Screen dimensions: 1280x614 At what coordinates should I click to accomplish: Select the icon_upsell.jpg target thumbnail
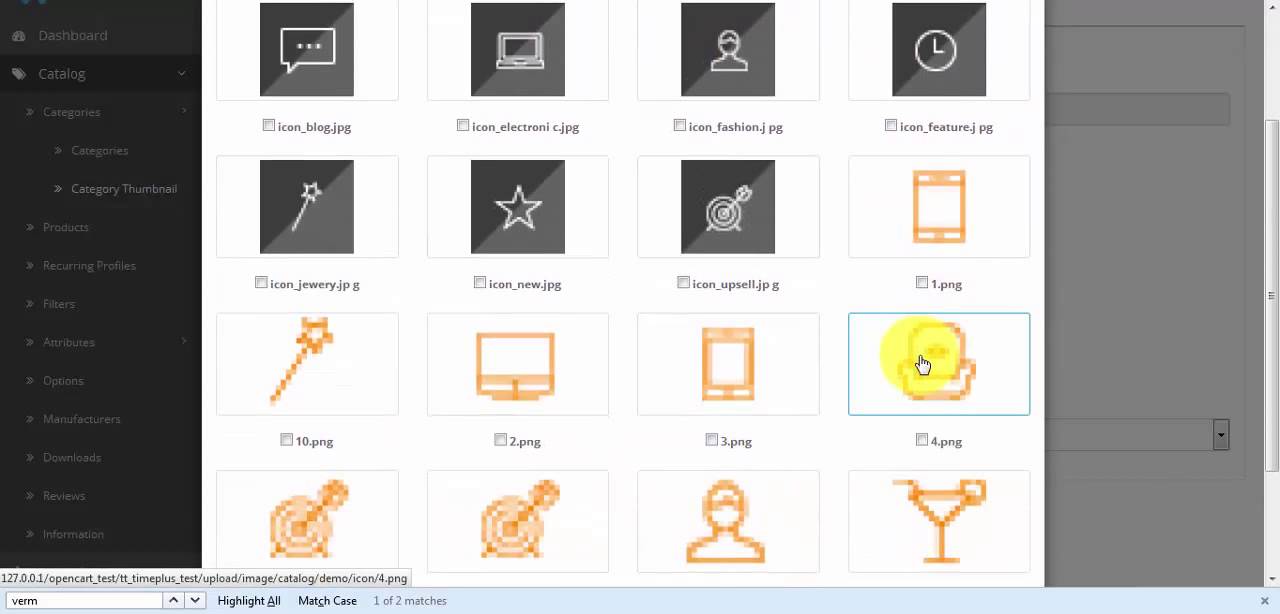pos(728,207)
